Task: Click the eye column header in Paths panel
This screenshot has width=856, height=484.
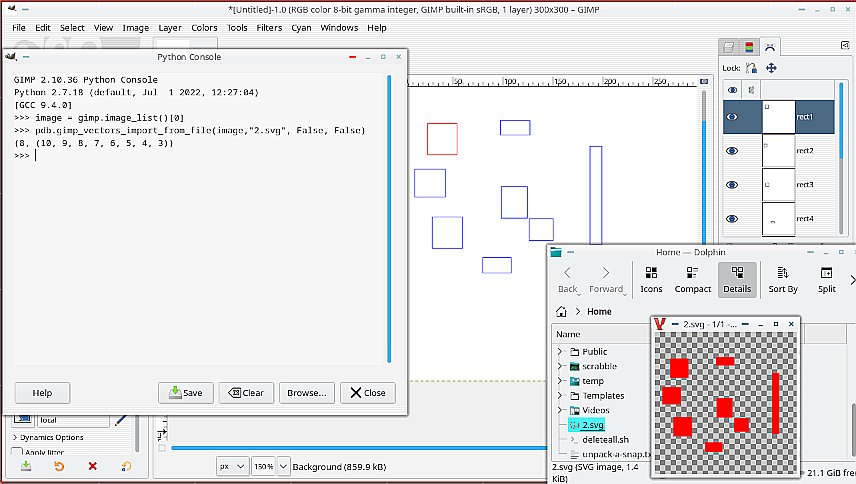Action: tap(732, 90)
